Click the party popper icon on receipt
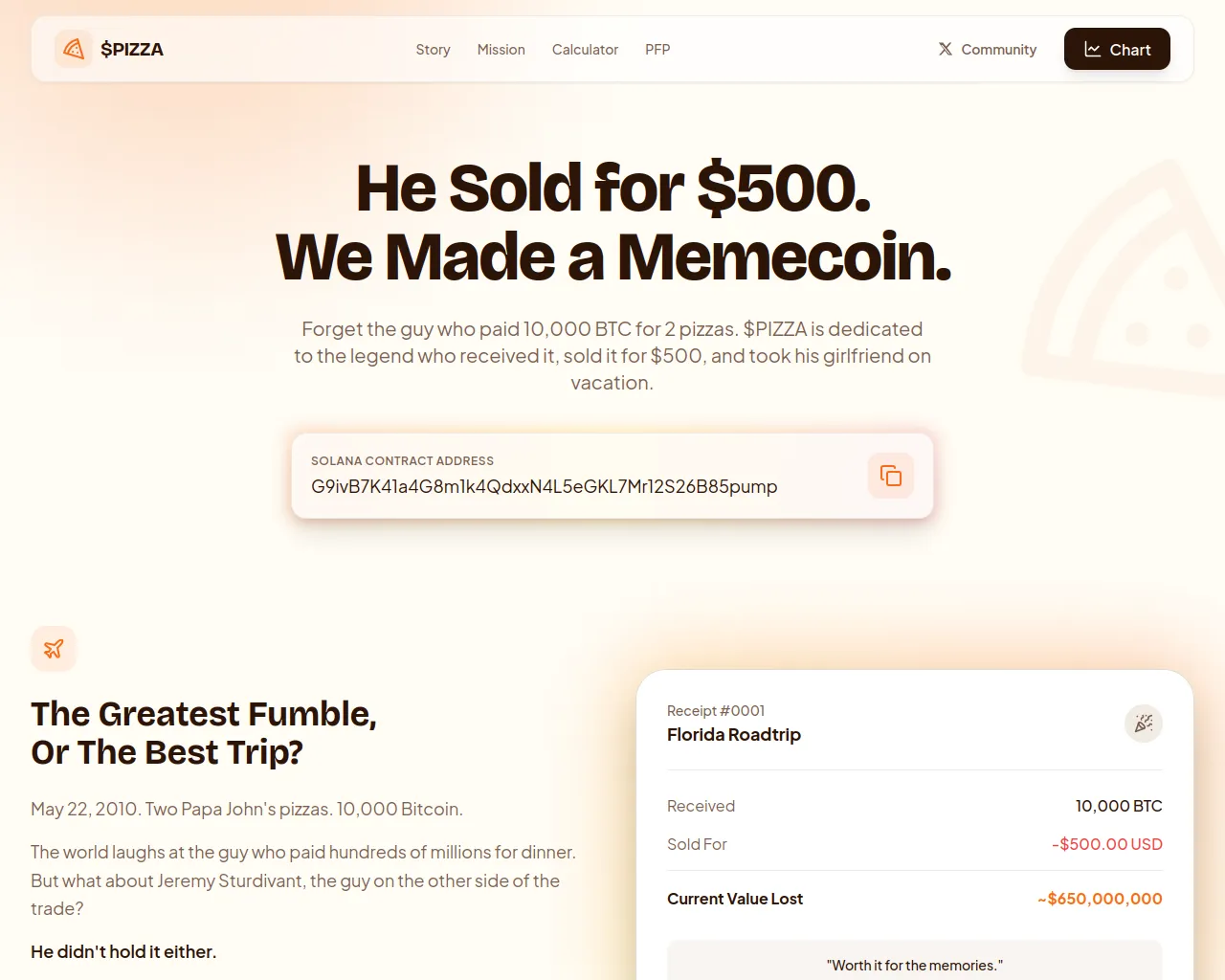This screenshot has height=980, width=1225. (x=1143, y=724)
